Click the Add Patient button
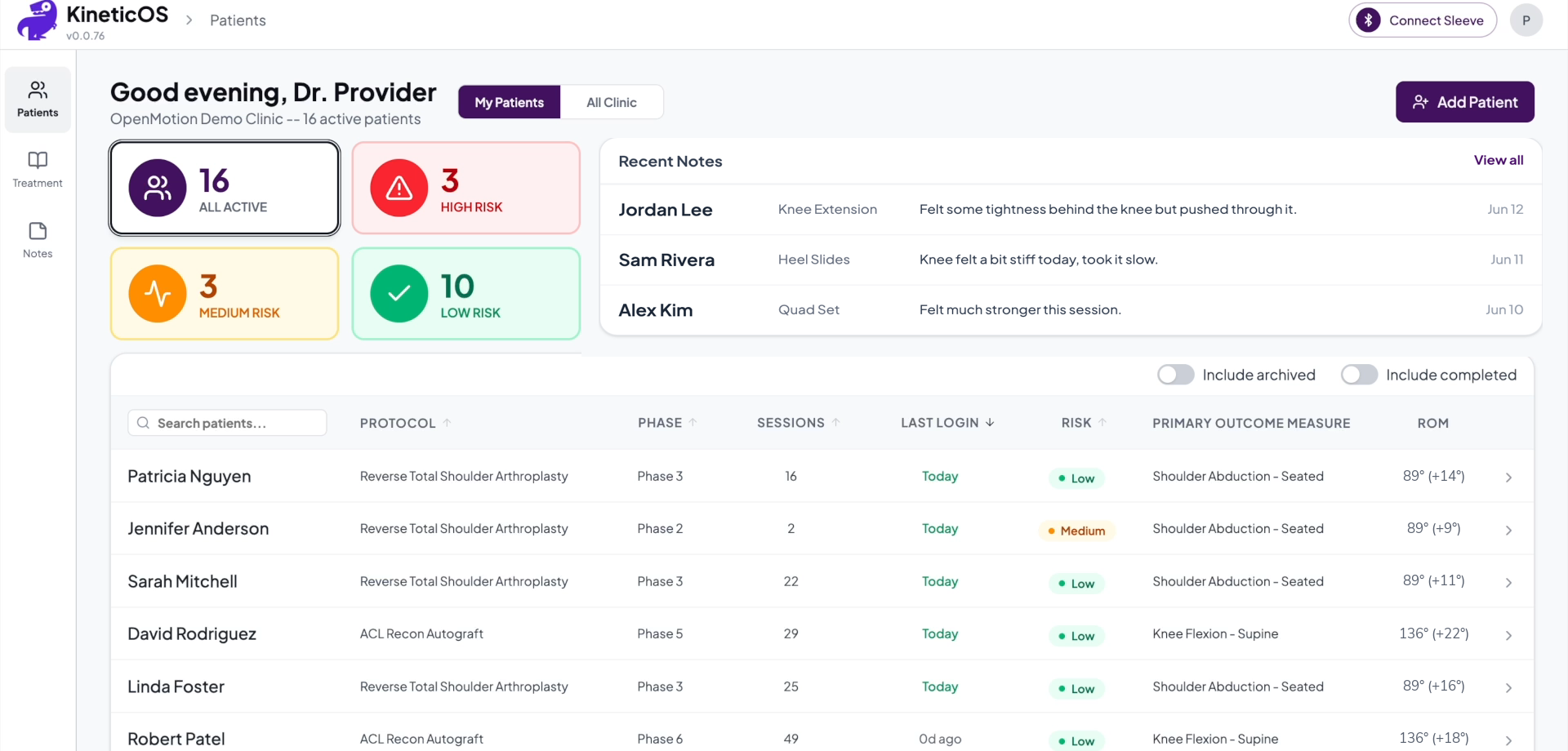1568x751 pixels. click(1465, 102)
